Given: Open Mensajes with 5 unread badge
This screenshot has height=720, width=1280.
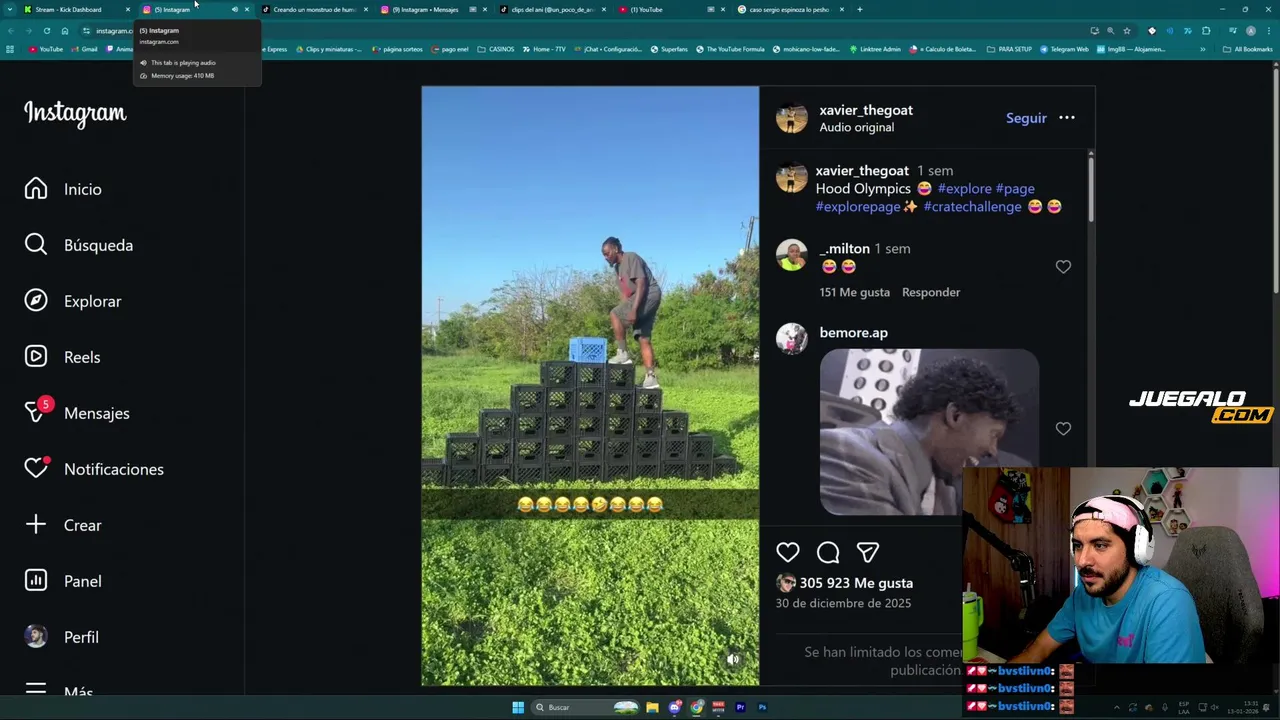Looking at the screenshot, I should coord(77,413).
